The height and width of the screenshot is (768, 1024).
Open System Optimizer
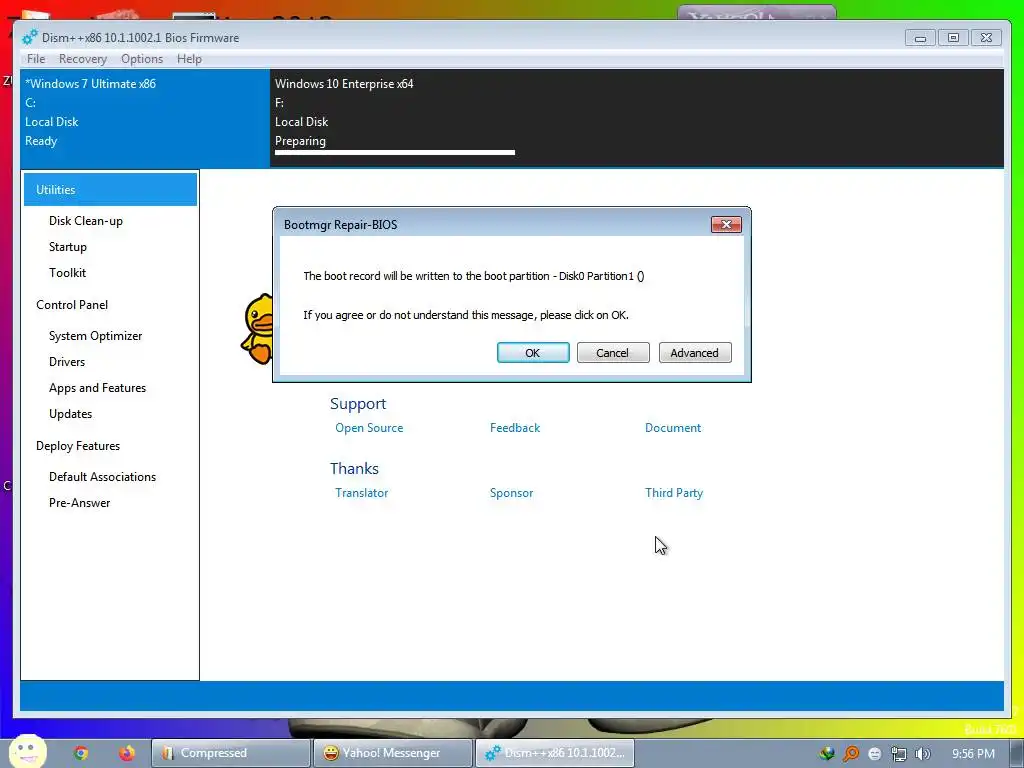(95, 336)
